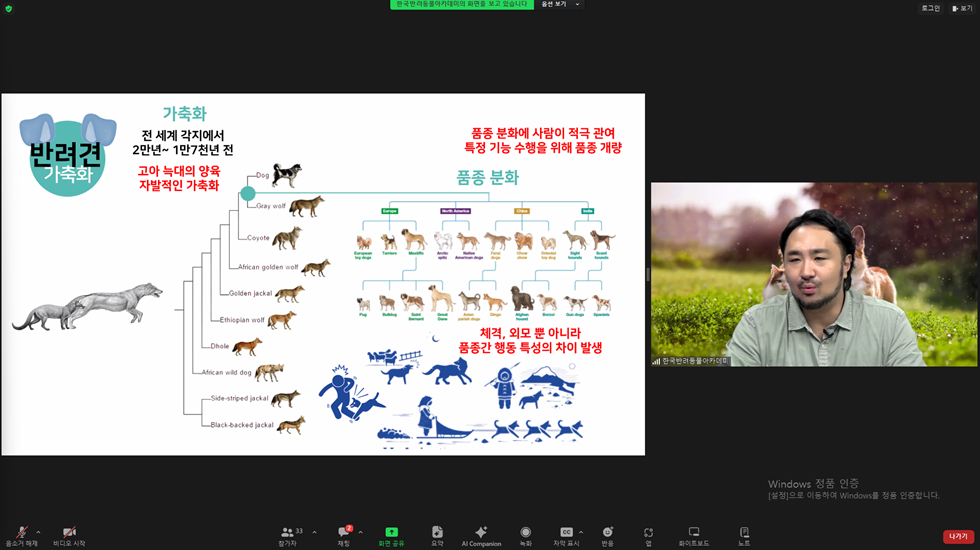Viewport: 980px width, 550px height.
Task: Launch AI Companion
Action: [481, 536]
